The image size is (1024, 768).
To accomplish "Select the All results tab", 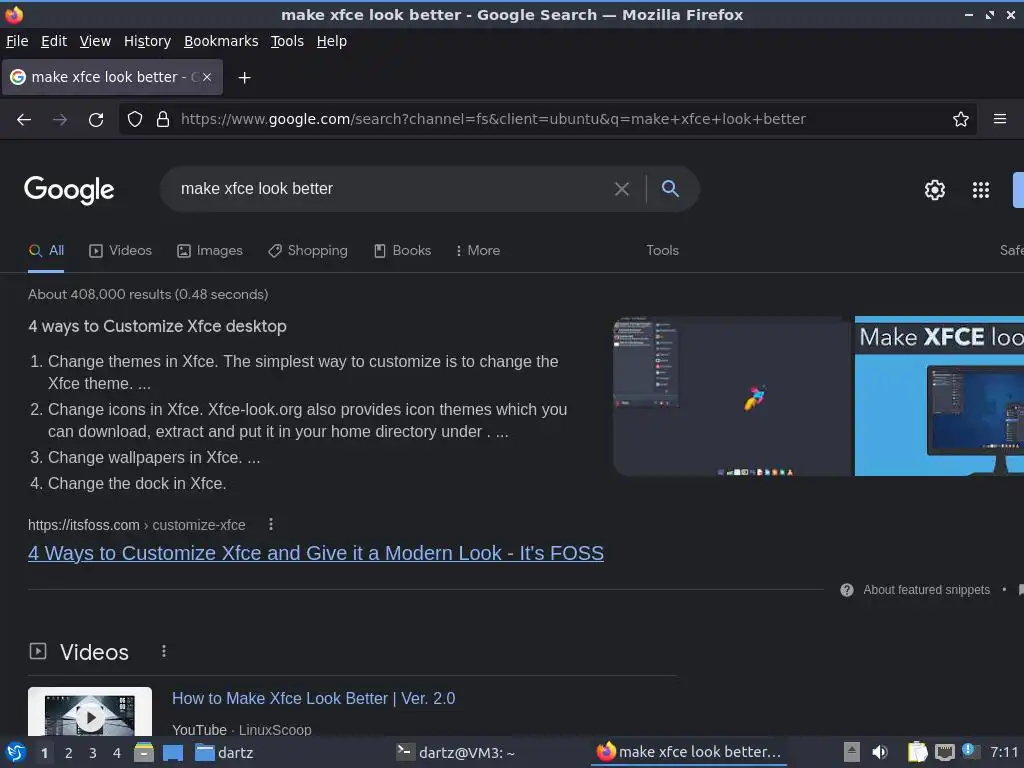I will 46,251.
